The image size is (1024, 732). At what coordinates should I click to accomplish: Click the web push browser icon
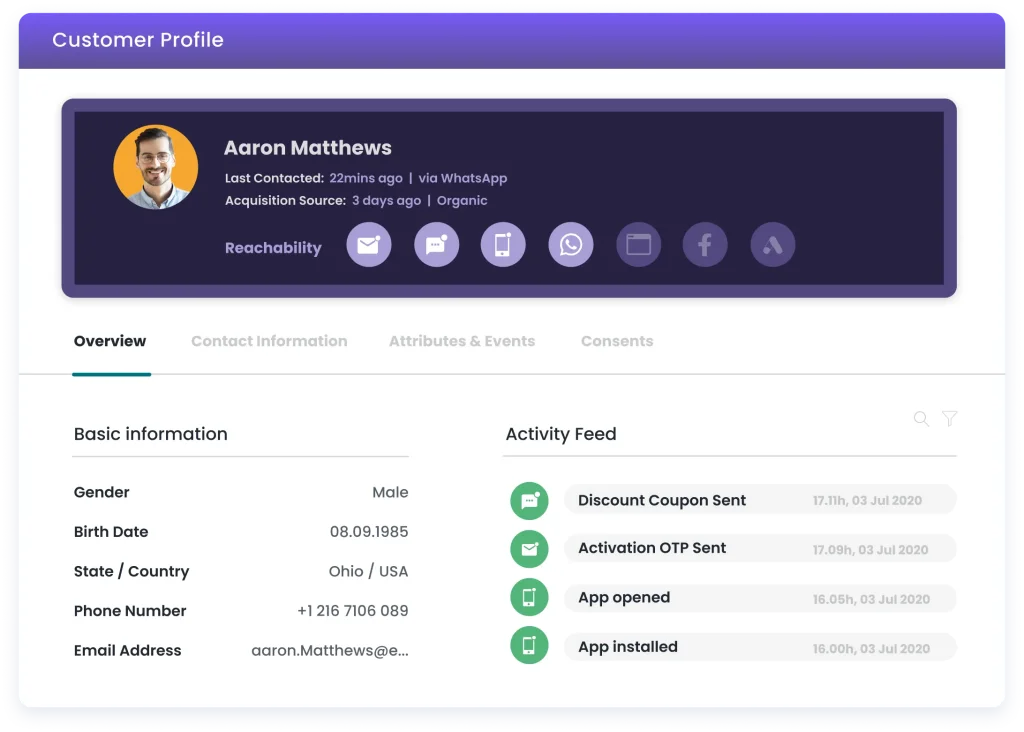click(639, 244)
